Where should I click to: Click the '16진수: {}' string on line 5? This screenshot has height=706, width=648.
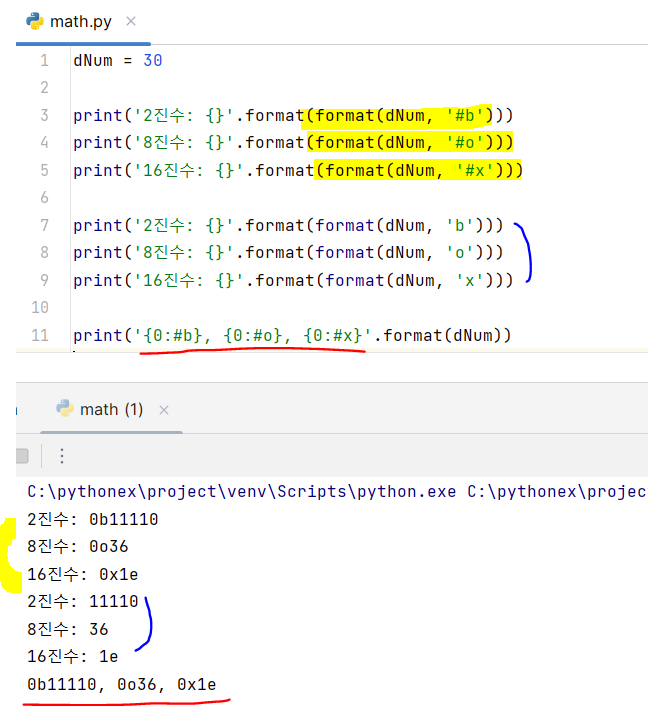[x=189, y=171]
